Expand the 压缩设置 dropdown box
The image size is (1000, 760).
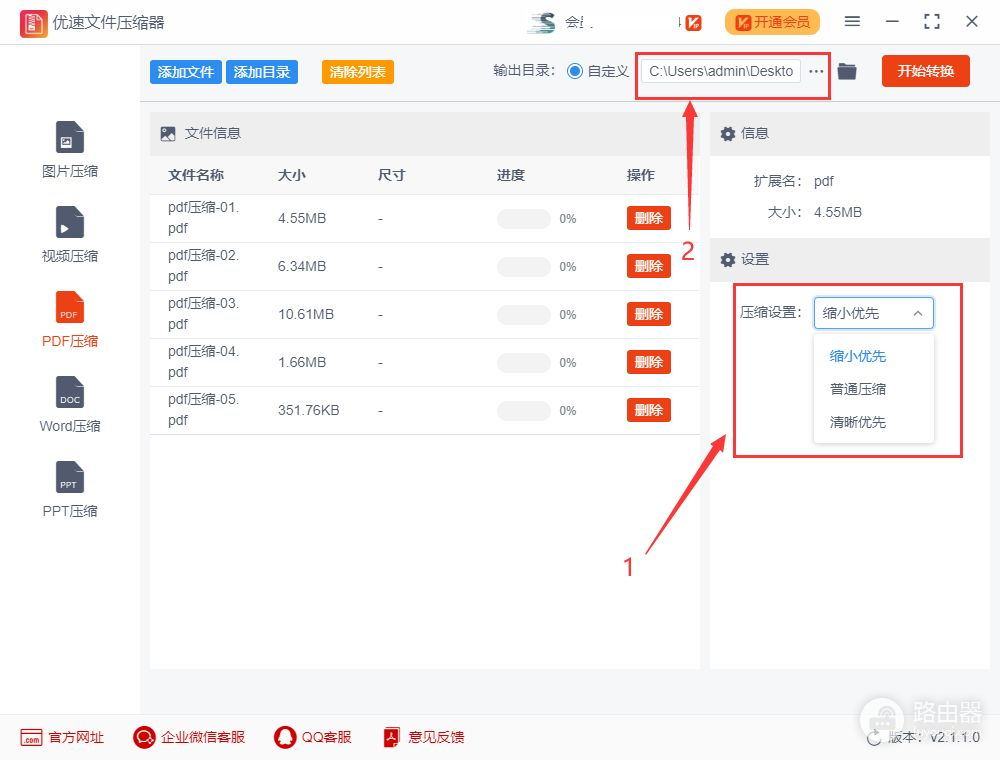(873, 313)
